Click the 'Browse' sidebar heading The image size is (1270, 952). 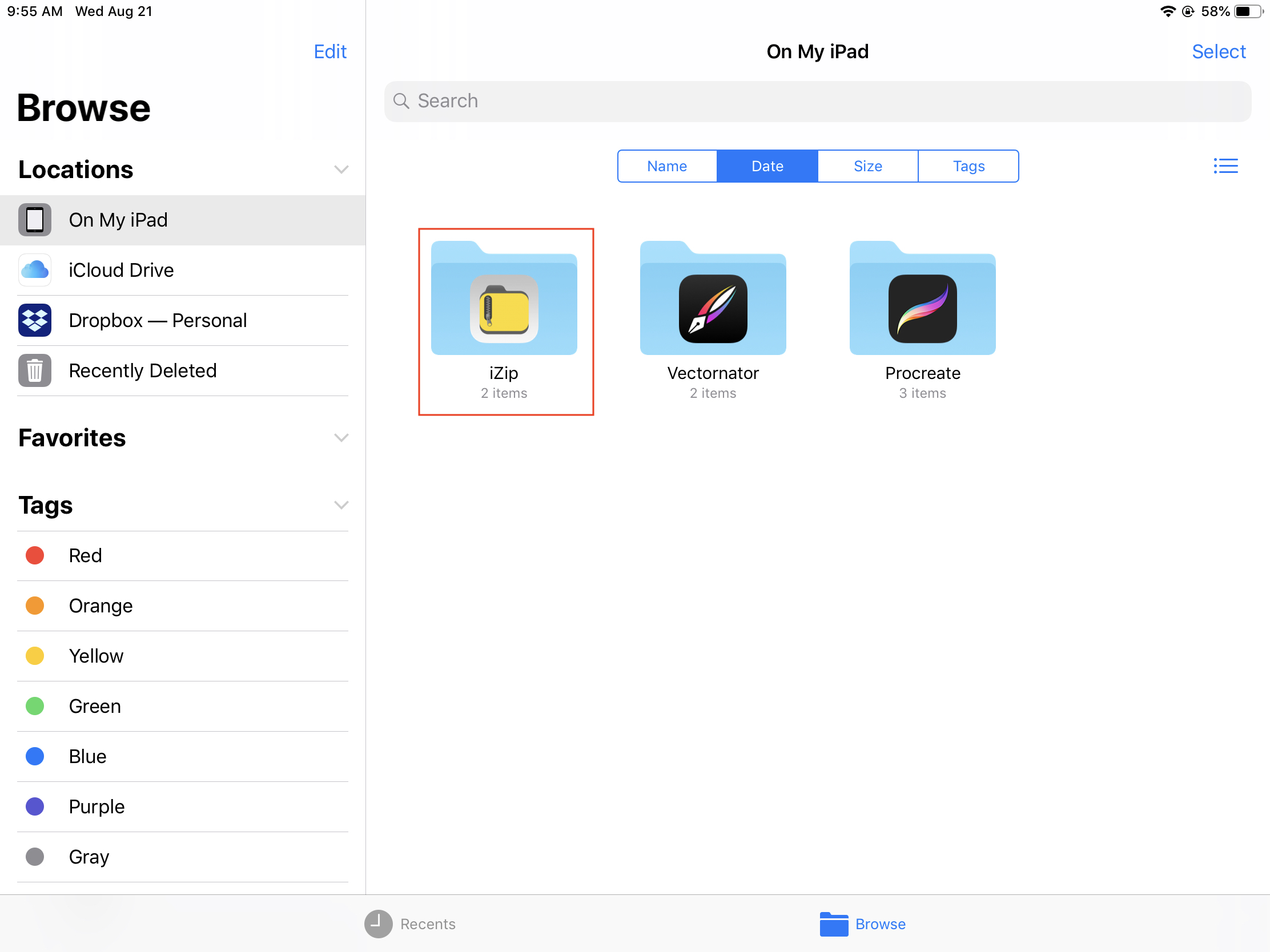pyautogui.click(x=84, y=108)
